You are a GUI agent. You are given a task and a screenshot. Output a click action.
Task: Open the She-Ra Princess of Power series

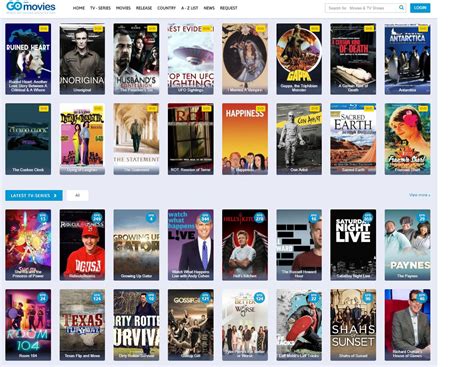point(28,245)
